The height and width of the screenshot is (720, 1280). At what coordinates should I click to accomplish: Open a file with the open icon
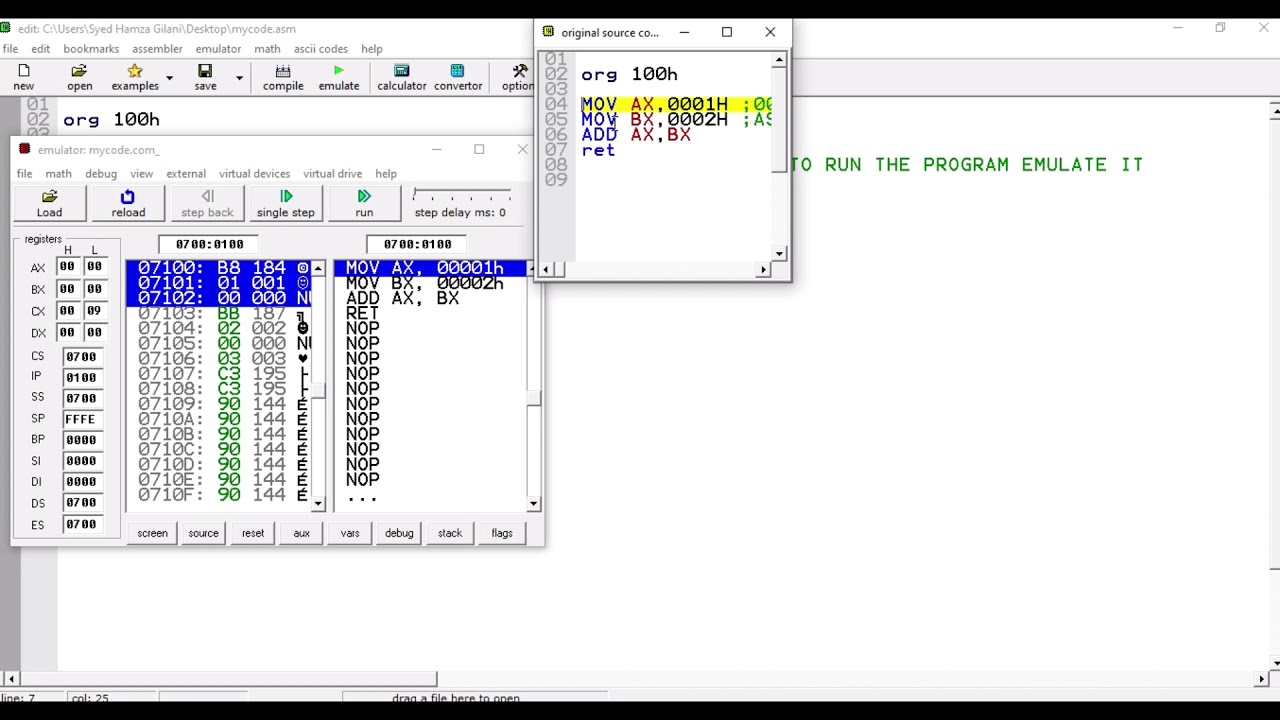79,77
